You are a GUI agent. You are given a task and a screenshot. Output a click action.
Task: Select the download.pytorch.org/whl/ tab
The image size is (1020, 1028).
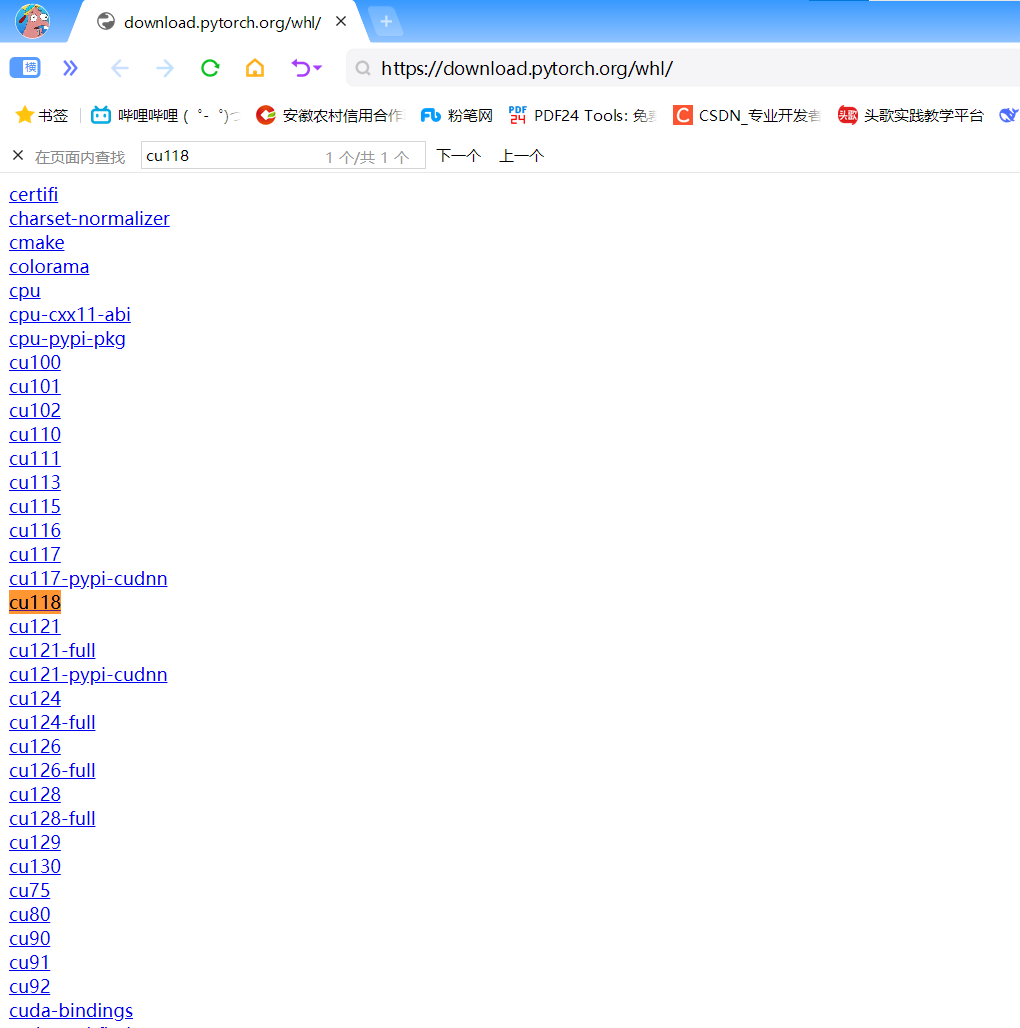click(222, 22)
